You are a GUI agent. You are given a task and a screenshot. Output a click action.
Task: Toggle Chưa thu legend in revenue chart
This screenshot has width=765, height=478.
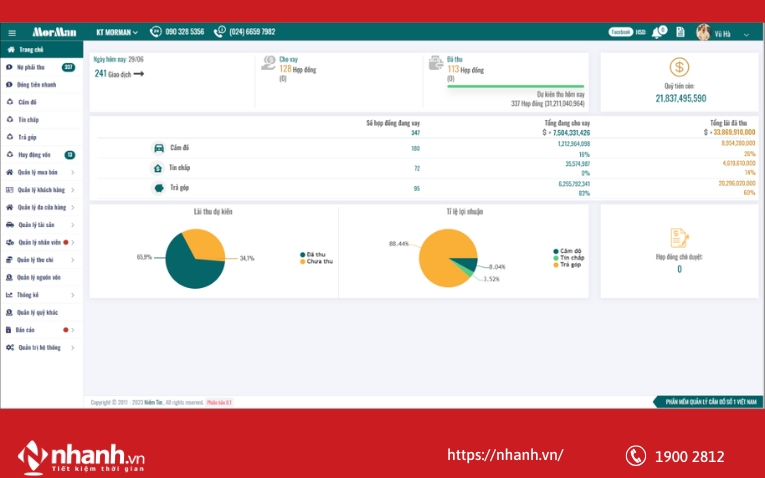pos(319,261)
